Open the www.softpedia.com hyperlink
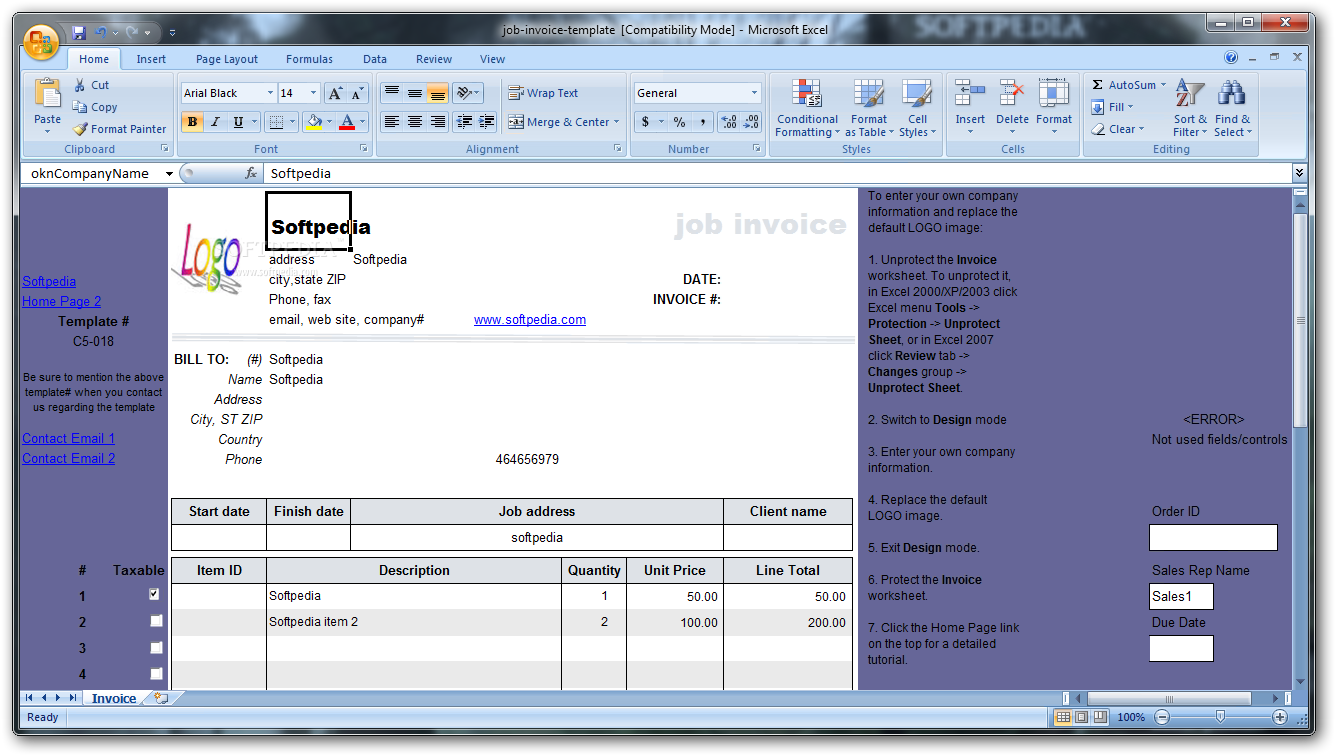The image size is (1336, 756). click(x=530, y=320)
